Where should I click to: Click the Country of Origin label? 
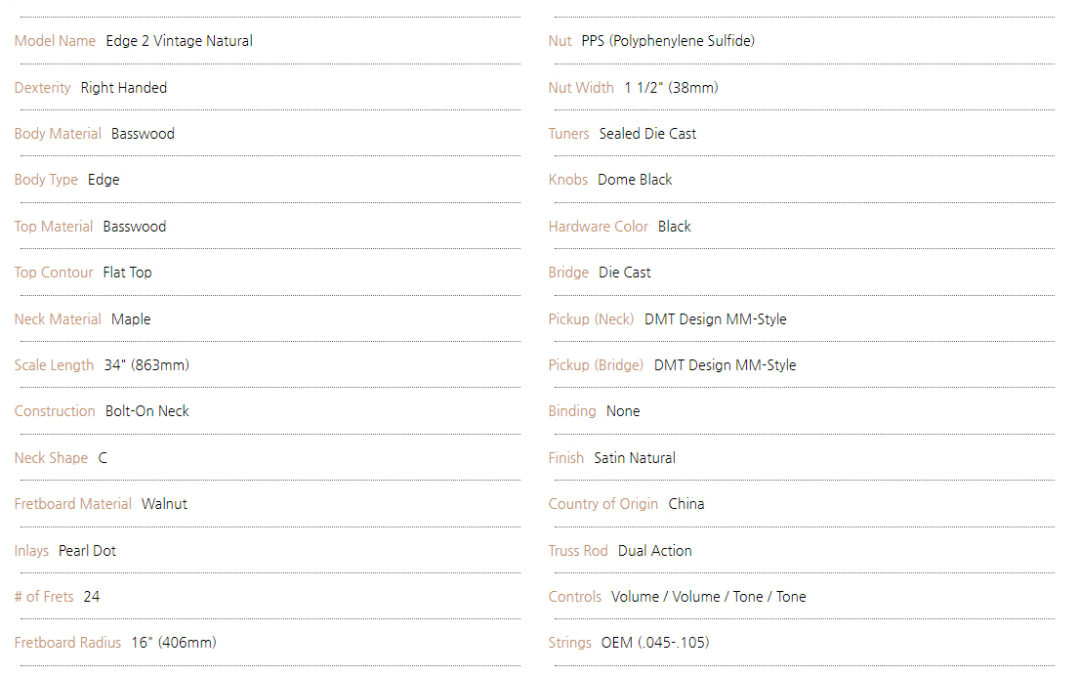point(603,504)
